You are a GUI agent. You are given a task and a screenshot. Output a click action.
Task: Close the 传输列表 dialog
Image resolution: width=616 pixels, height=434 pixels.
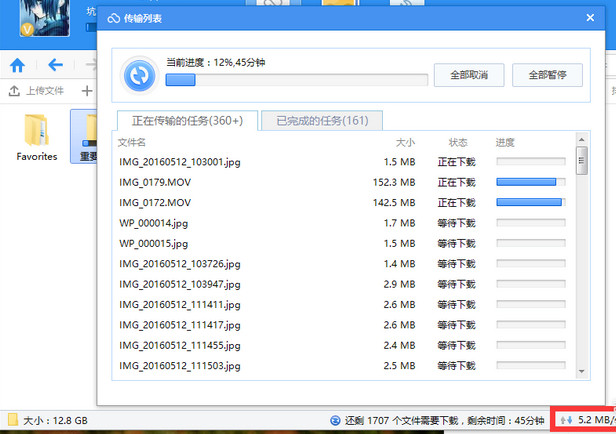pos(590,18)
